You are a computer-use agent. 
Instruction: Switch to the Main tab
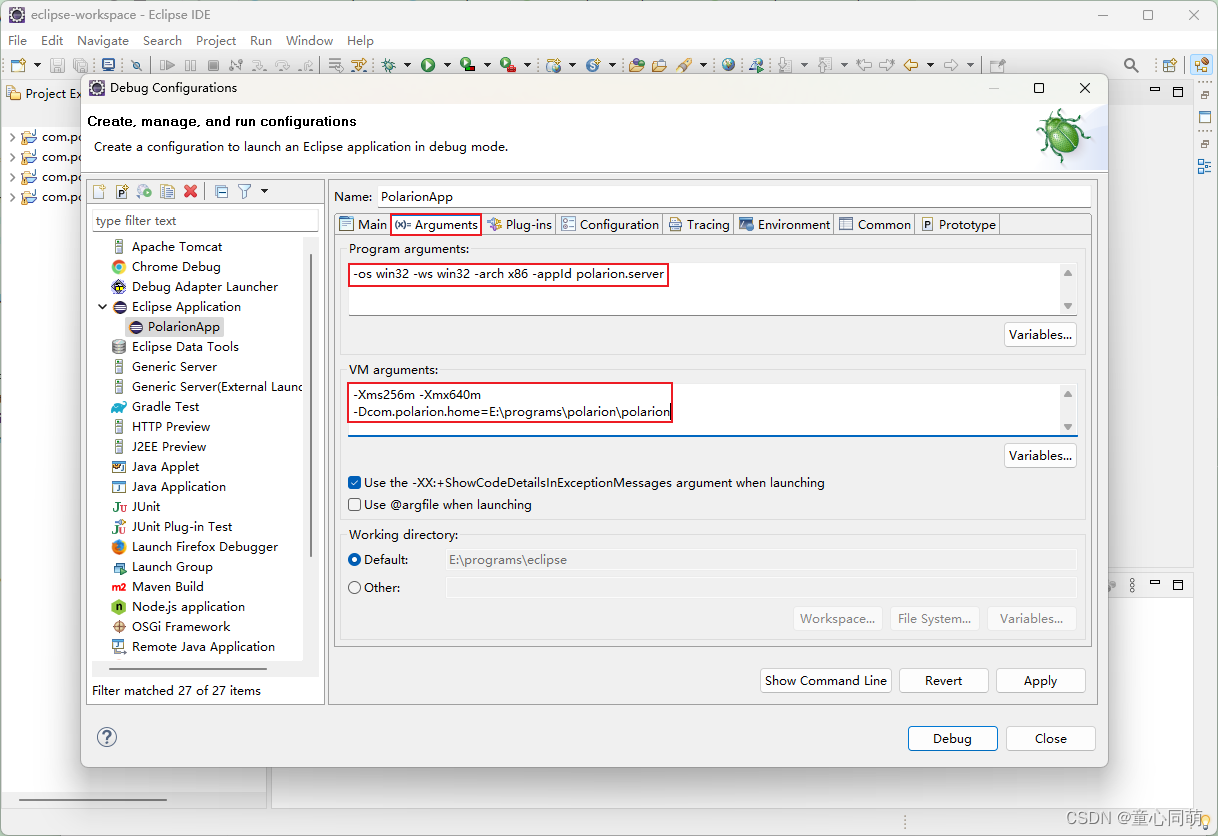pos(363,224)
